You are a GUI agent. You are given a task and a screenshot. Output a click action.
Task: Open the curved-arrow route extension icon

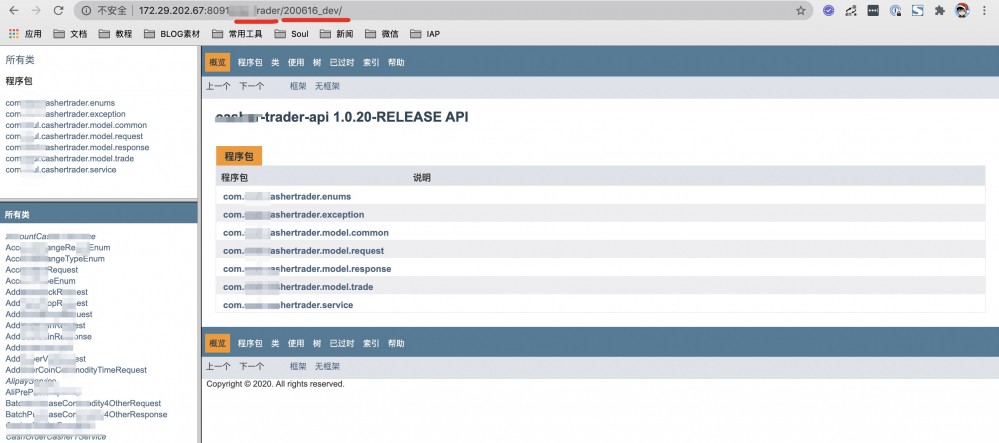851,10
